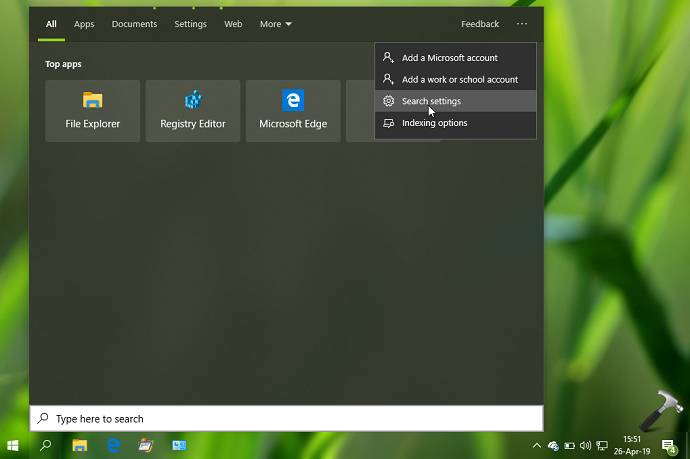Viewport: 690px width, 459px height.
Task: Check the battery status tray icon
Action: (569, 446)
